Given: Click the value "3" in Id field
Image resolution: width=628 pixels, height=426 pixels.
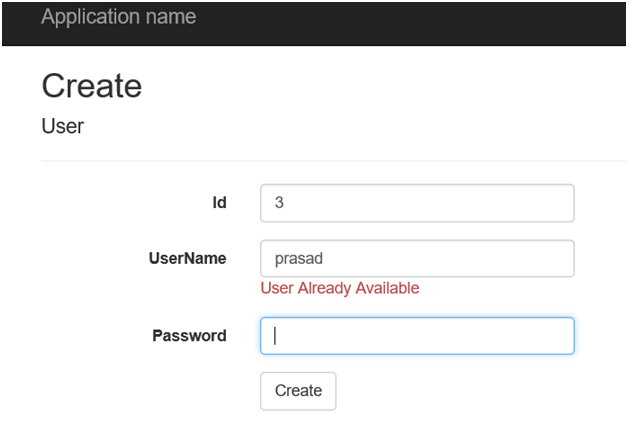Looking at the screenshot, I should pyautogui.click(x=279, y=203).
